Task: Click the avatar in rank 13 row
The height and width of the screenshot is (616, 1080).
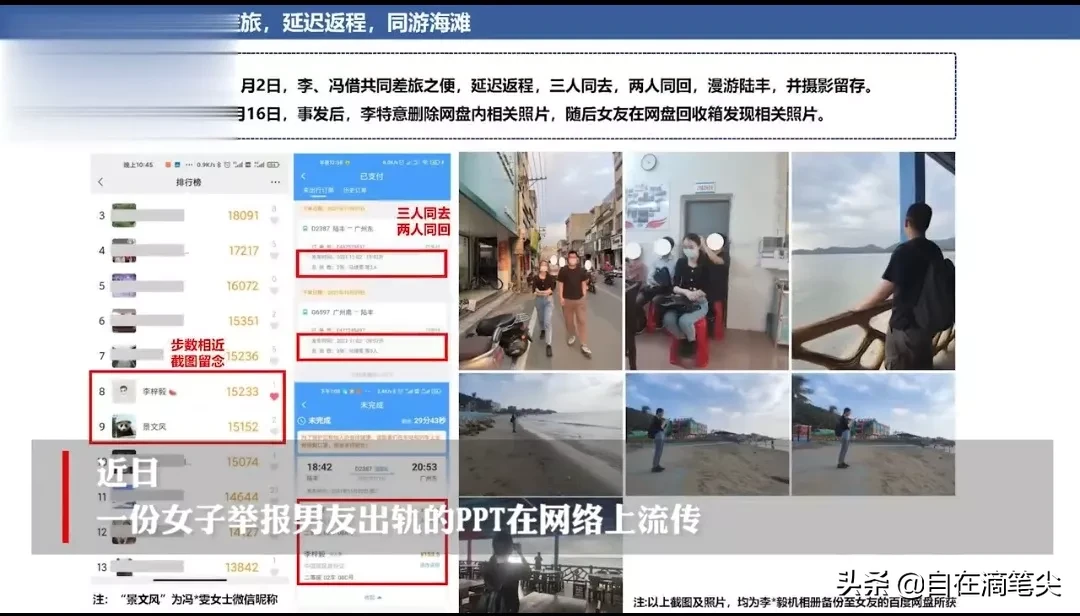Action: click(123, 567)
